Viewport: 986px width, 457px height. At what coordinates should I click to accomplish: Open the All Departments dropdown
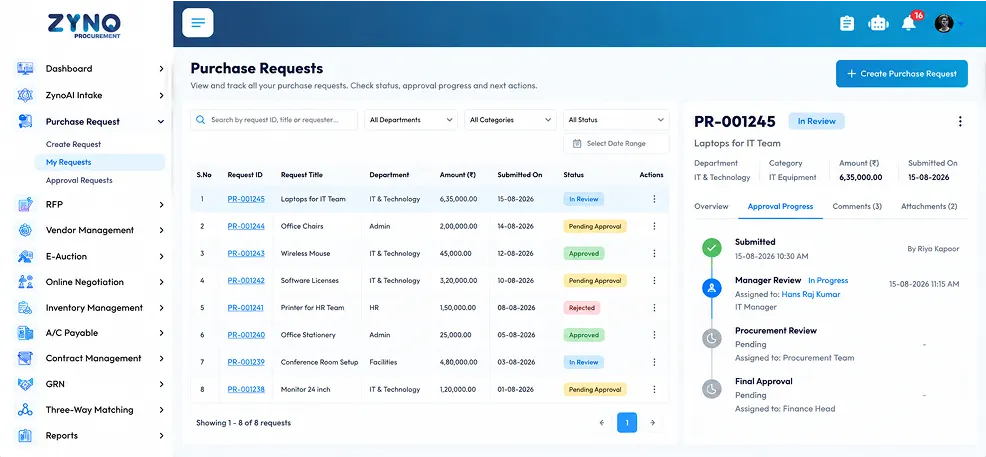pyautogui.click(x=411, y=119)
